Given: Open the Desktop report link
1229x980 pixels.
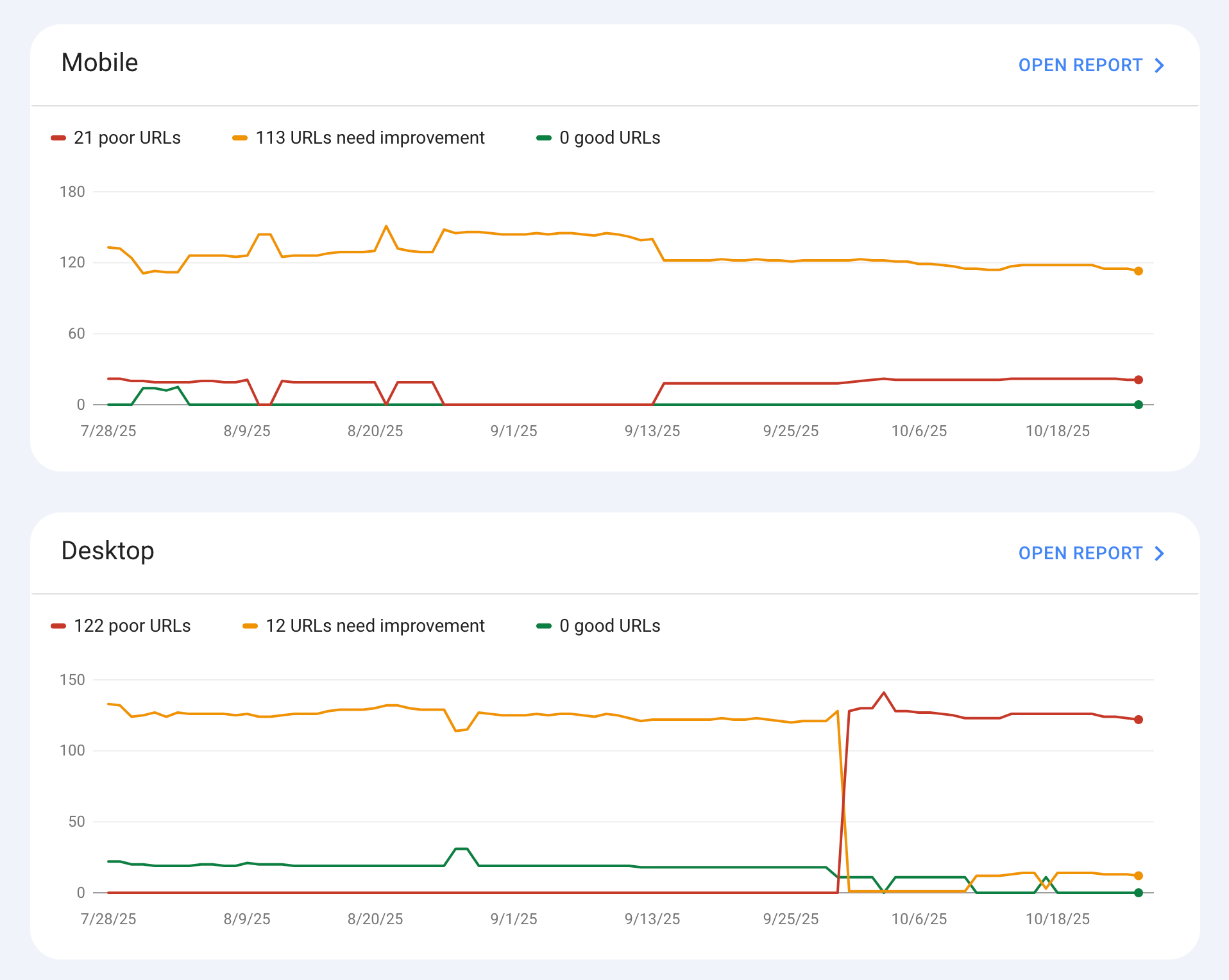Looking at the screenshot, I should [1080, 553].
